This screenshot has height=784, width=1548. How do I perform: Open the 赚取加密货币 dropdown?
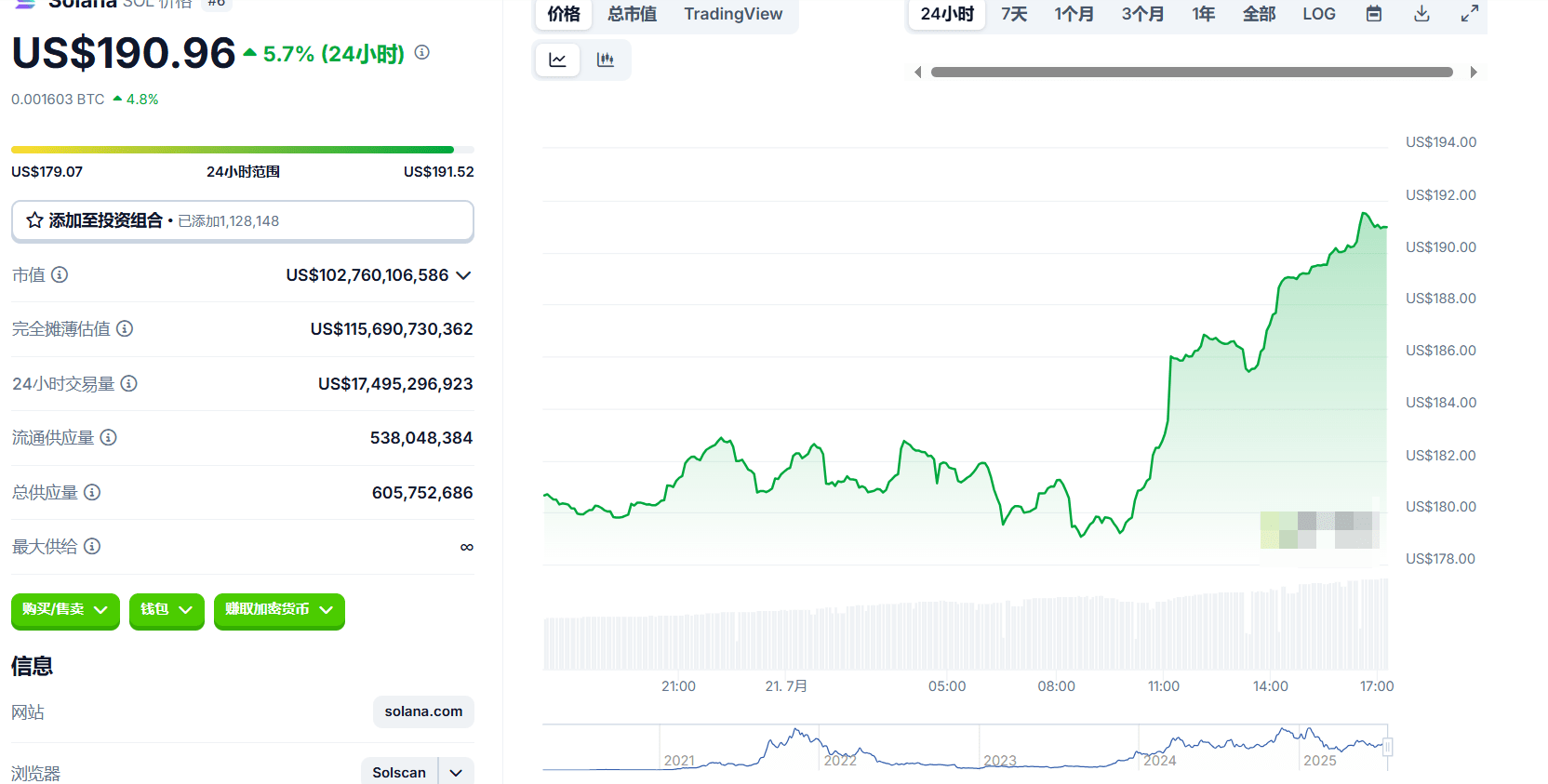pyautogui.click(x=279, y=610)
